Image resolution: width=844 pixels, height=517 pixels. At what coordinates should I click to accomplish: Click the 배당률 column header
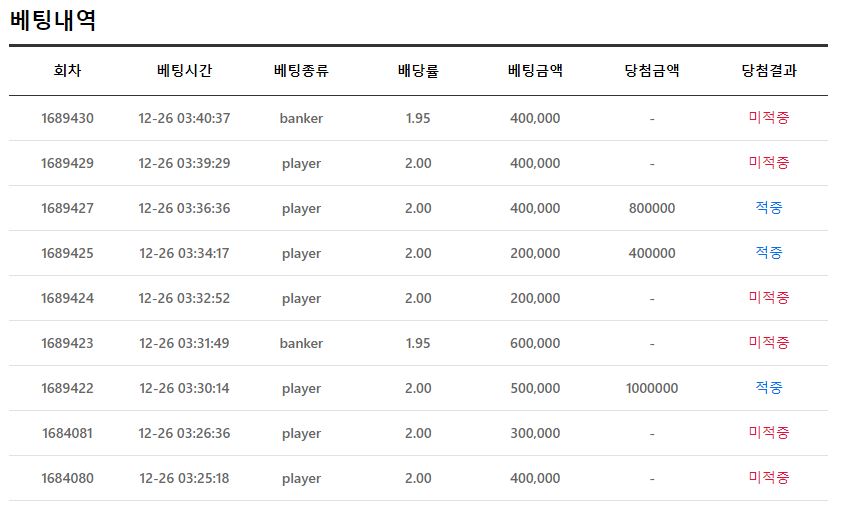click(418, 71)
